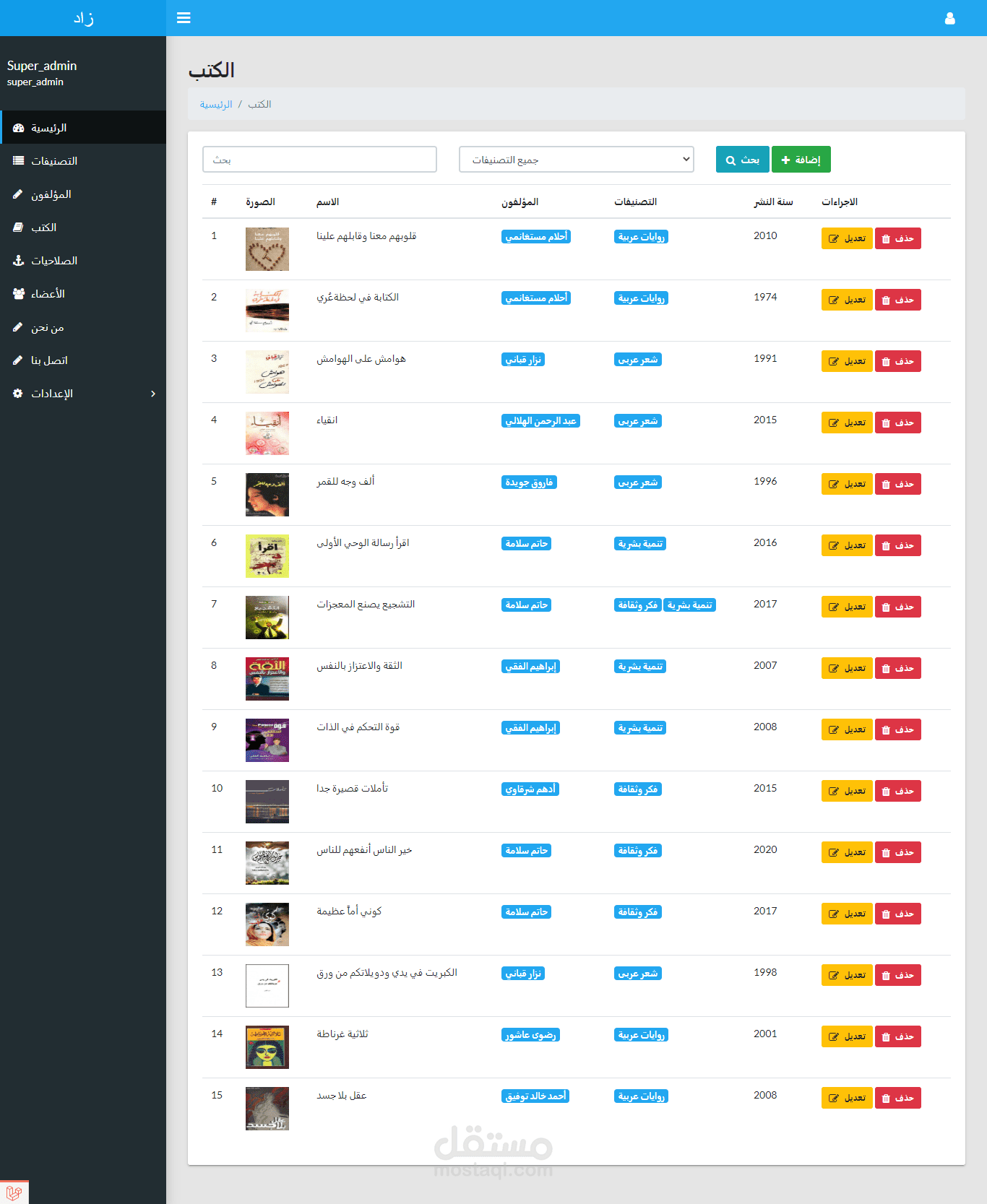This screenshot has height=1204, width=987.
Task: Expand the الإعدادات settings submenu chevron
Action: click(x=153, y=394)
